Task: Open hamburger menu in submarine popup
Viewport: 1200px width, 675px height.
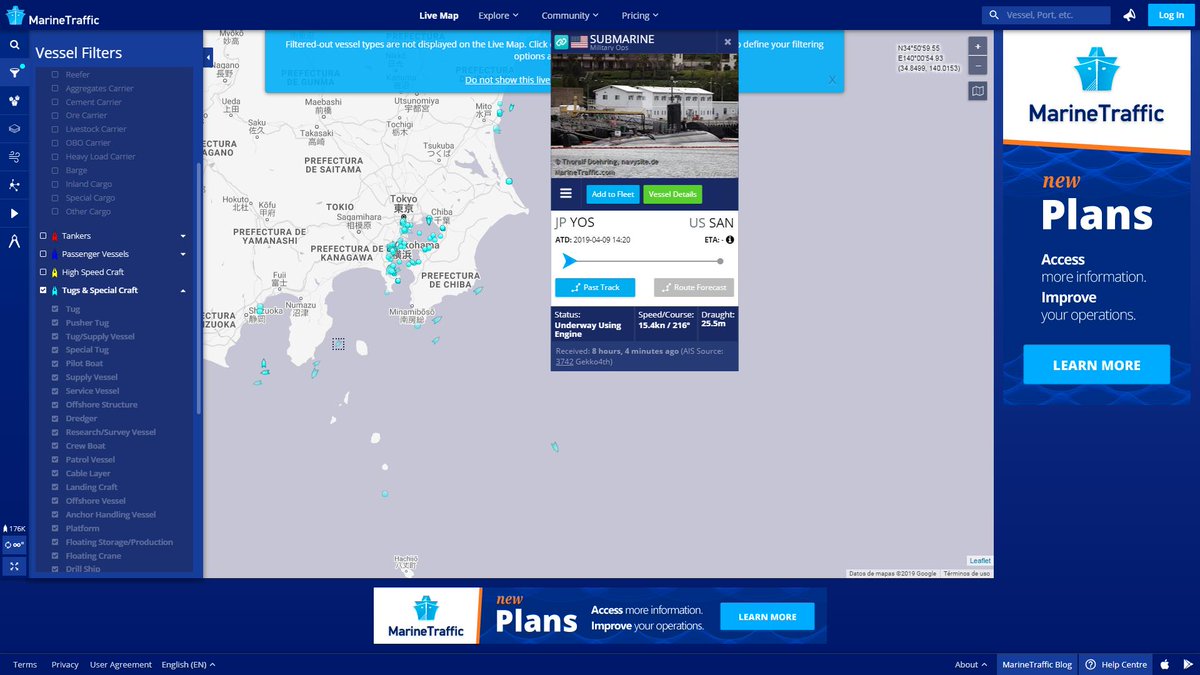Action: point(566,194)
